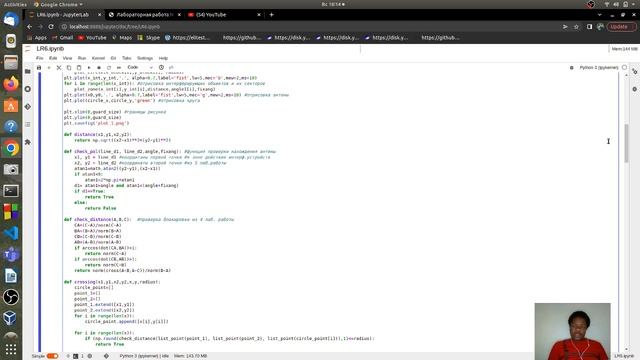Click the clock icon in the notebook toolbar

tap(161, 67)
